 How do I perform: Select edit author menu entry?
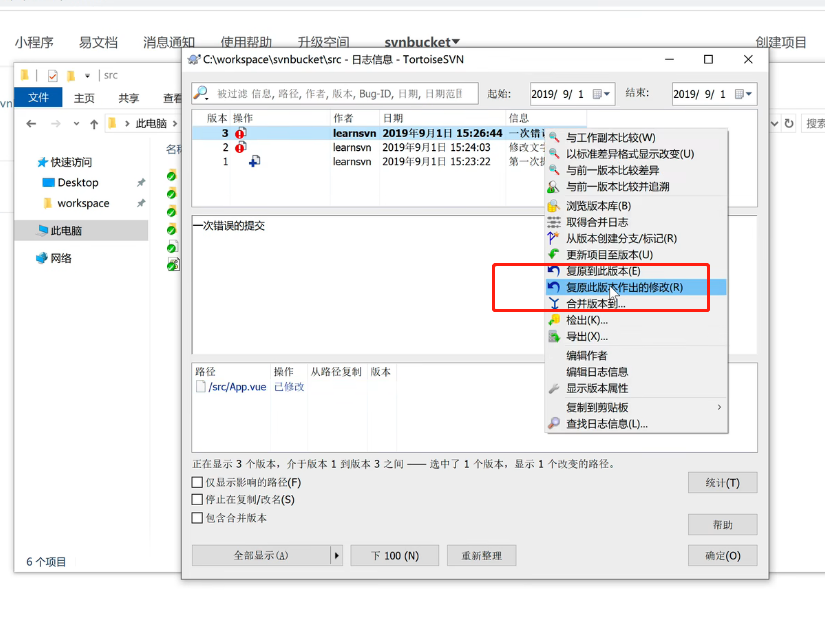pyautogui.click(x=636, y=355)
